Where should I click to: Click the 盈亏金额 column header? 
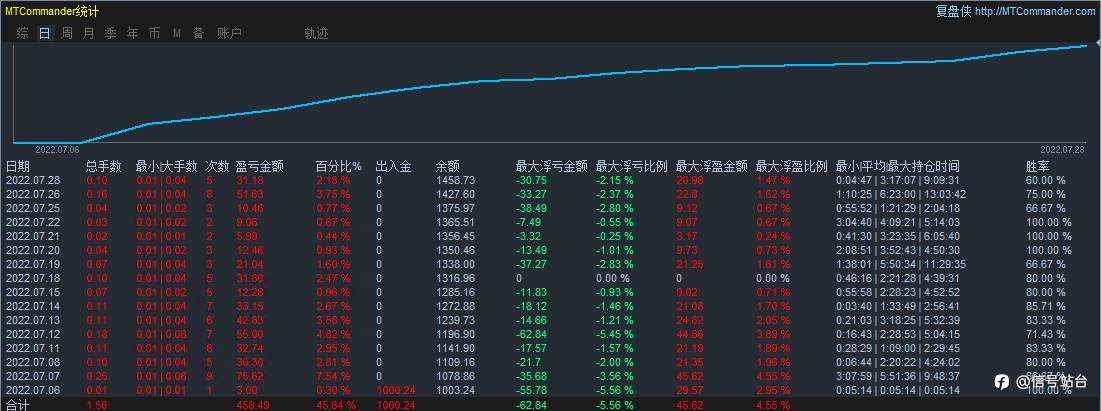pyautogui.click(x=259, y=166)
